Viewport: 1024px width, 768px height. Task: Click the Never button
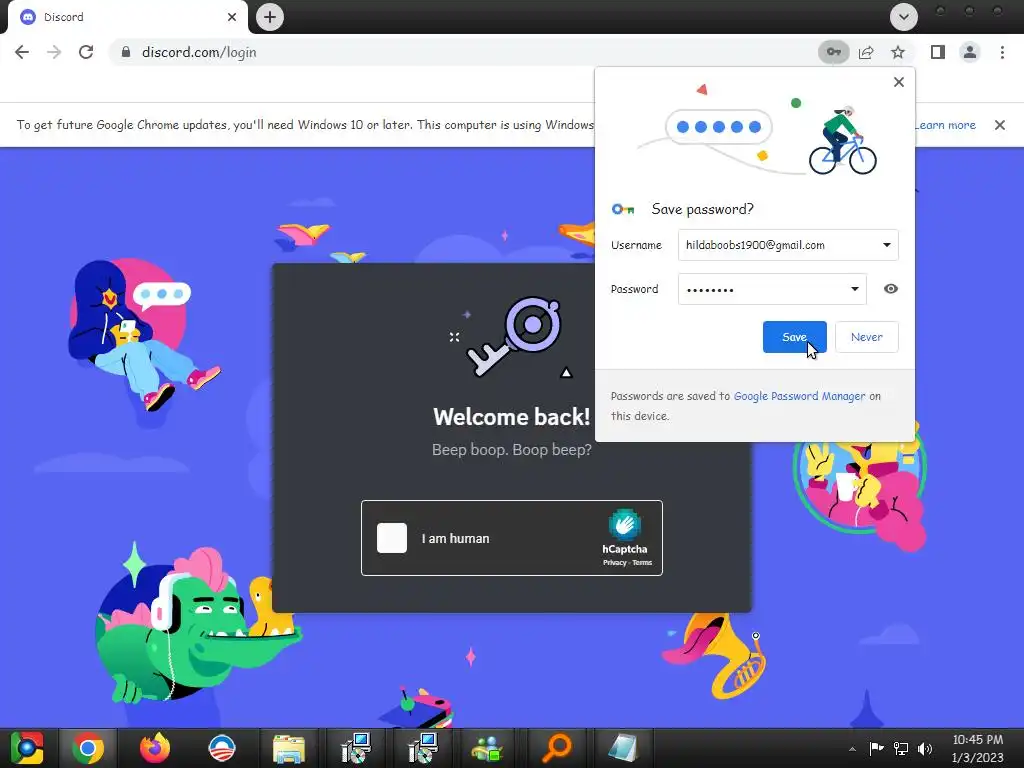point(867,337)
